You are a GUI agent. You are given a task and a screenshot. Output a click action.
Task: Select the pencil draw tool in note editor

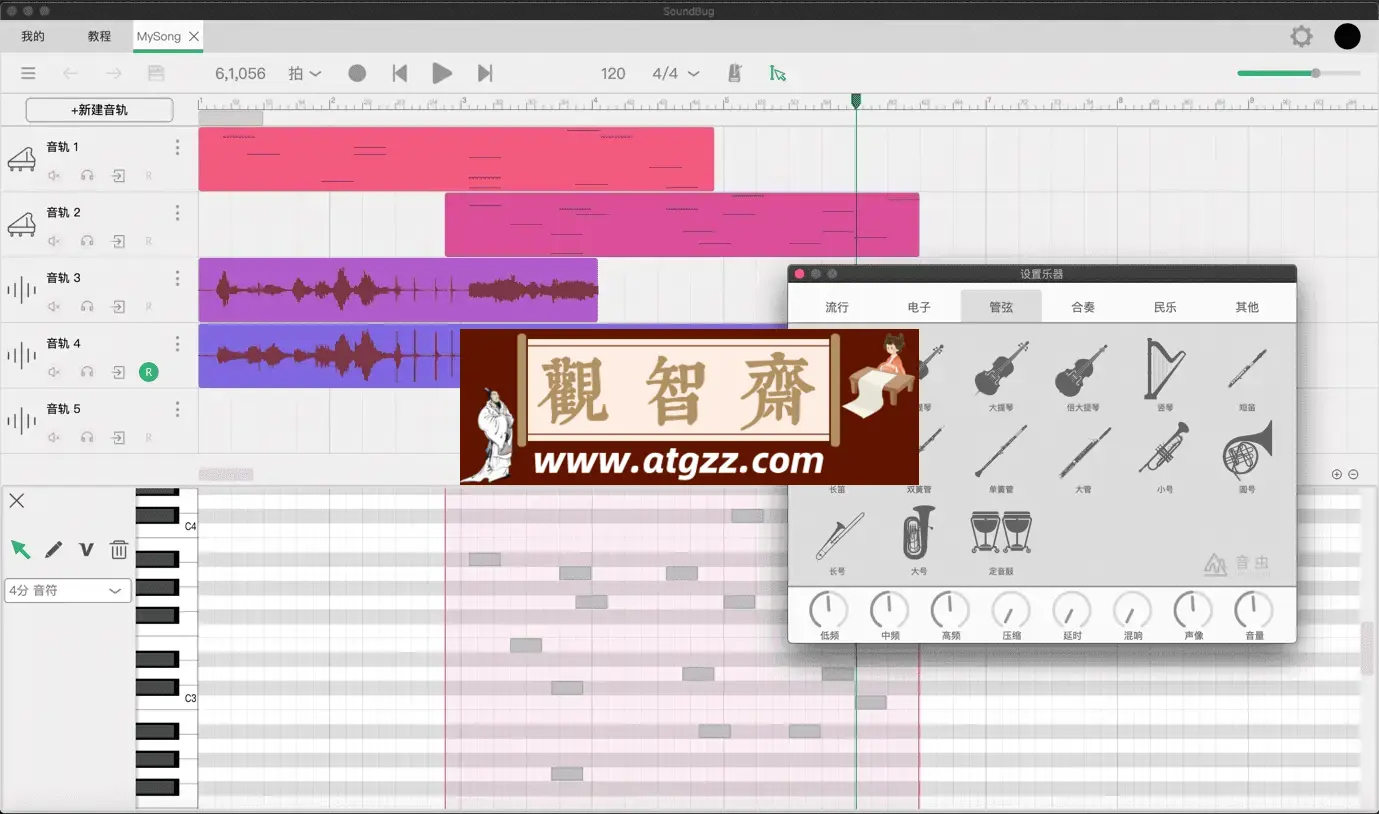click(x=53, y=549)
